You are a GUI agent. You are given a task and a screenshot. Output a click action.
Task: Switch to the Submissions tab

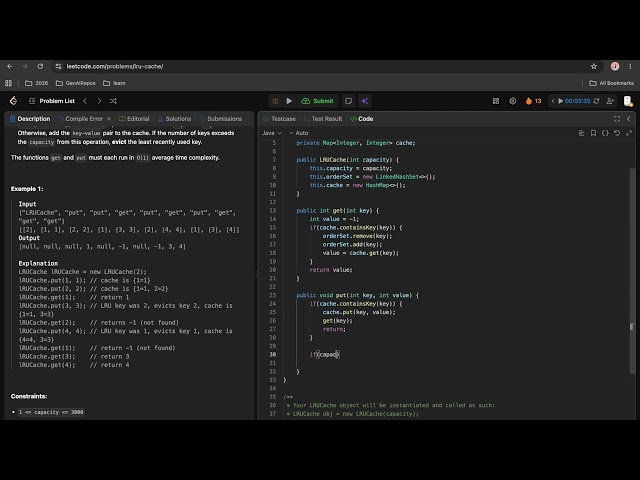(x=221, y=119)
